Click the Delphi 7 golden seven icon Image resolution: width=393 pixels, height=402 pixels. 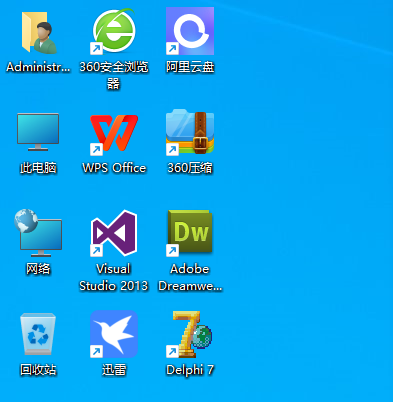coord(190,334)
